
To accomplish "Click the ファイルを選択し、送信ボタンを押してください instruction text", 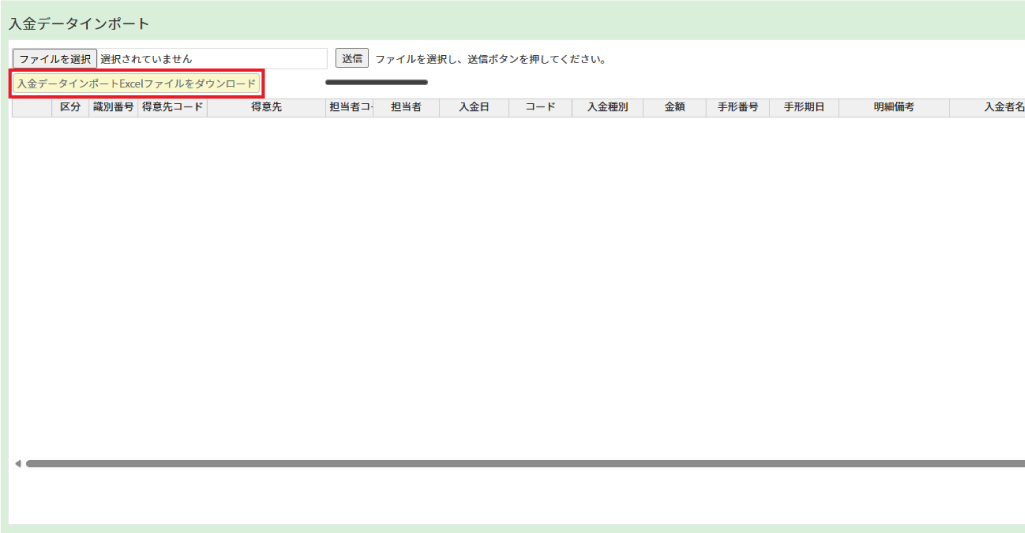I will coord(491,59).
